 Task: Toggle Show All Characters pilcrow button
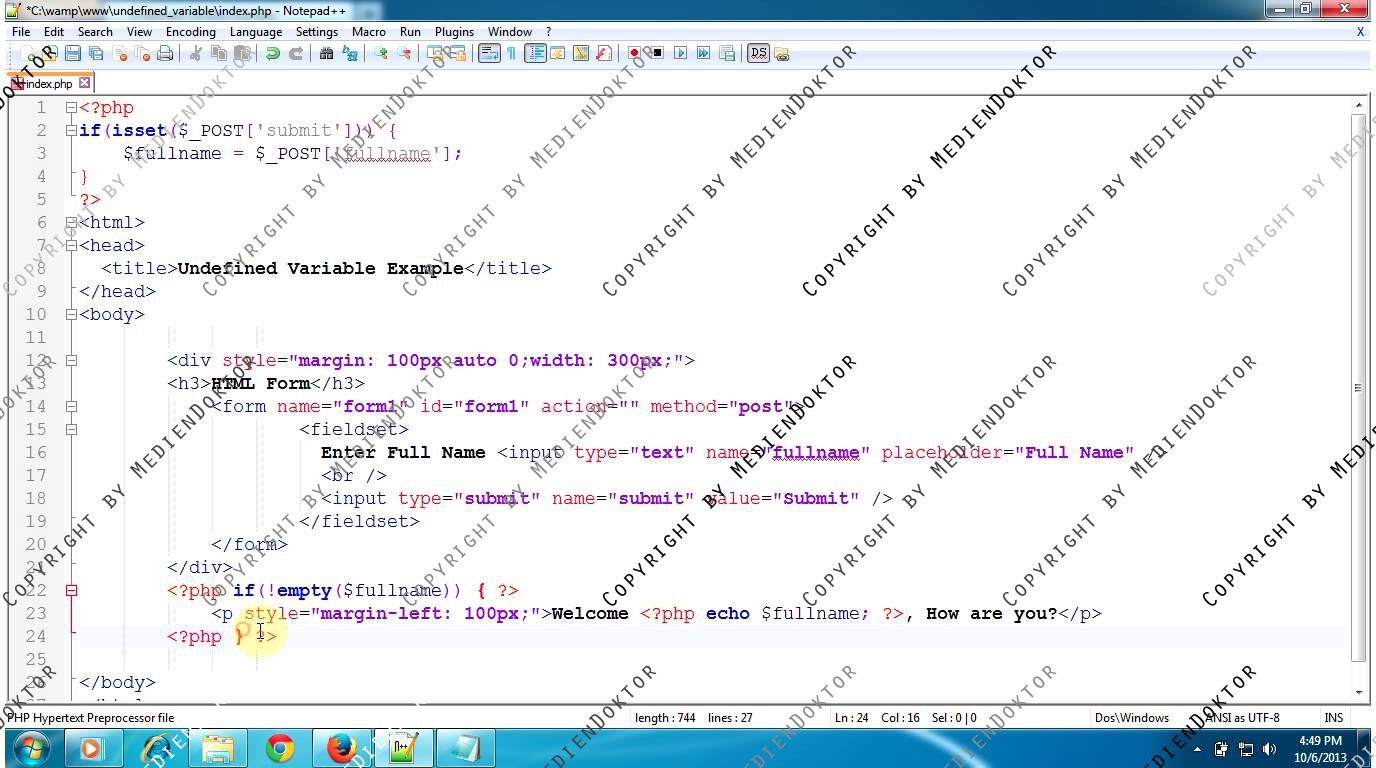click(511, 54)
